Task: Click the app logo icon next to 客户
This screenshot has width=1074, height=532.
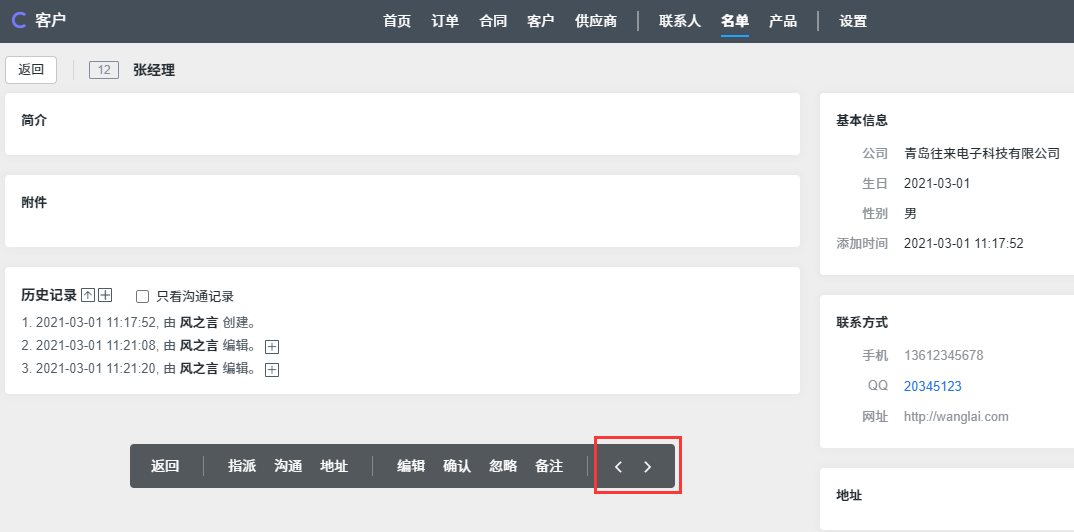Action: tap(20, 21)
